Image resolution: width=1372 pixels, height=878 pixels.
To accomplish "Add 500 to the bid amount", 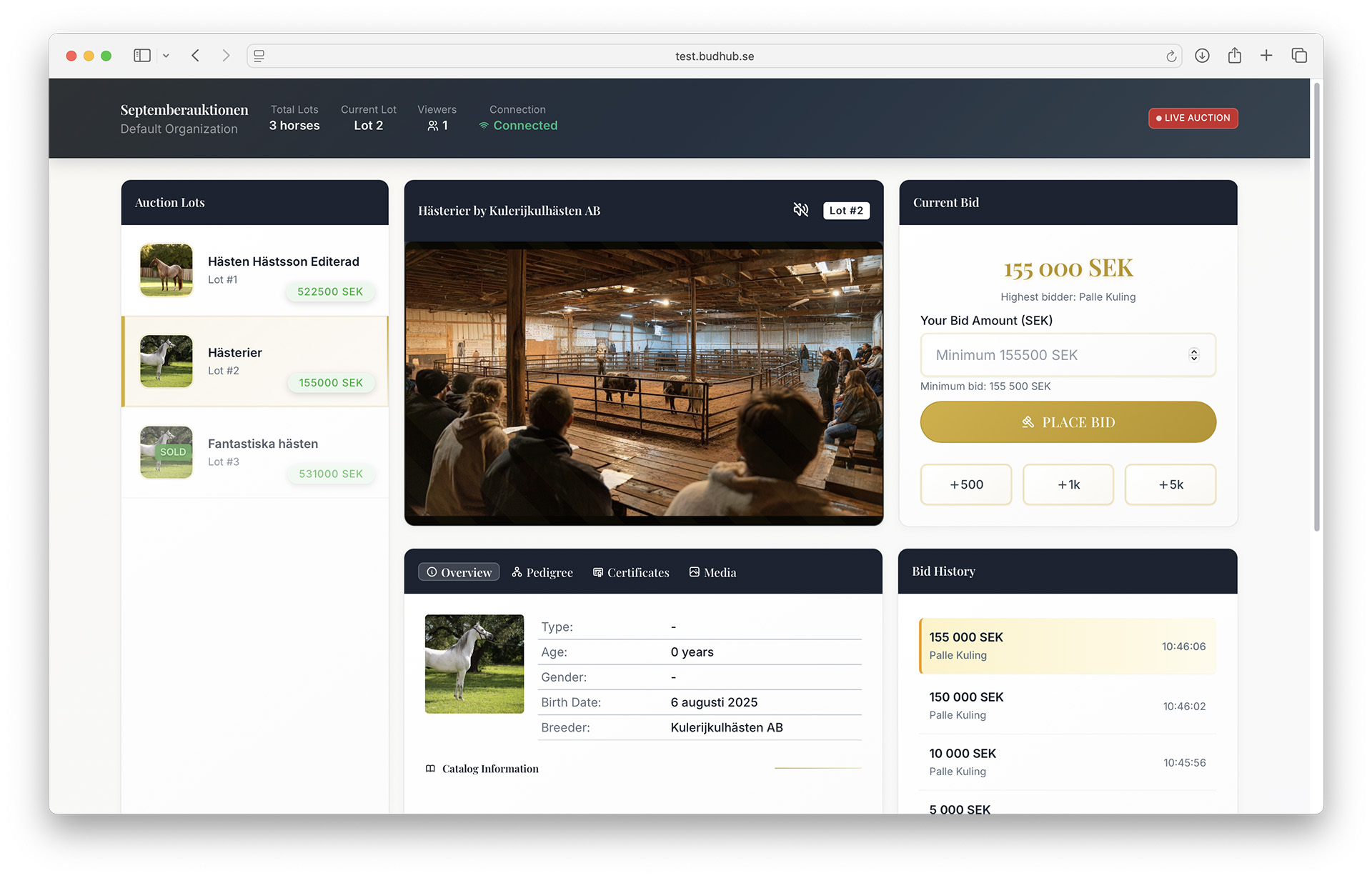I will tap(966, 484).
